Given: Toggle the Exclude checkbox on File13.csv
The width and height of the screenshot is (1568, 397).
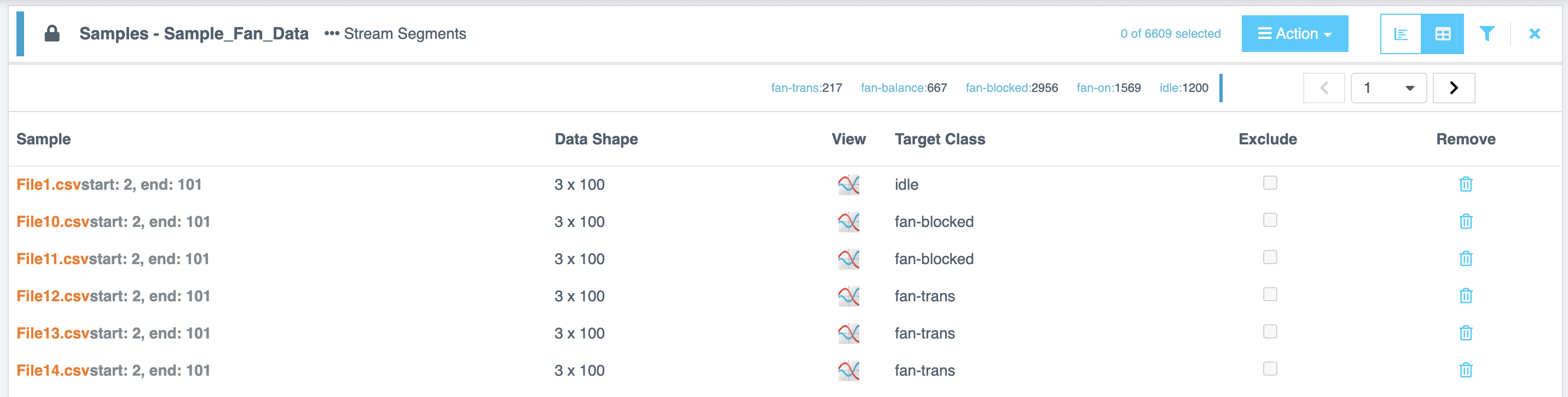Looking at the screenshot, I should tap(1269, 331).
